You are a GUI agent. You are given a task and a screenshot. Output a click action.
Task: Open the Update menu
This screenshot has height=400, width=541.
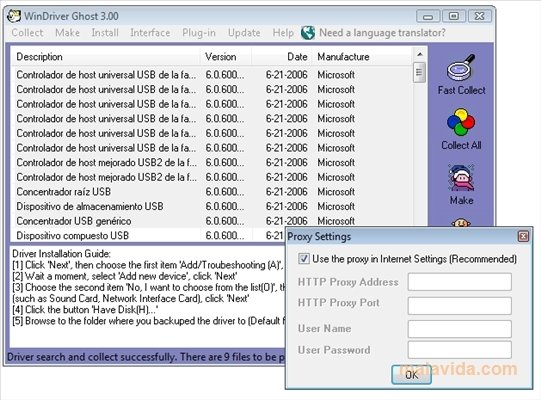pos(244,33)
